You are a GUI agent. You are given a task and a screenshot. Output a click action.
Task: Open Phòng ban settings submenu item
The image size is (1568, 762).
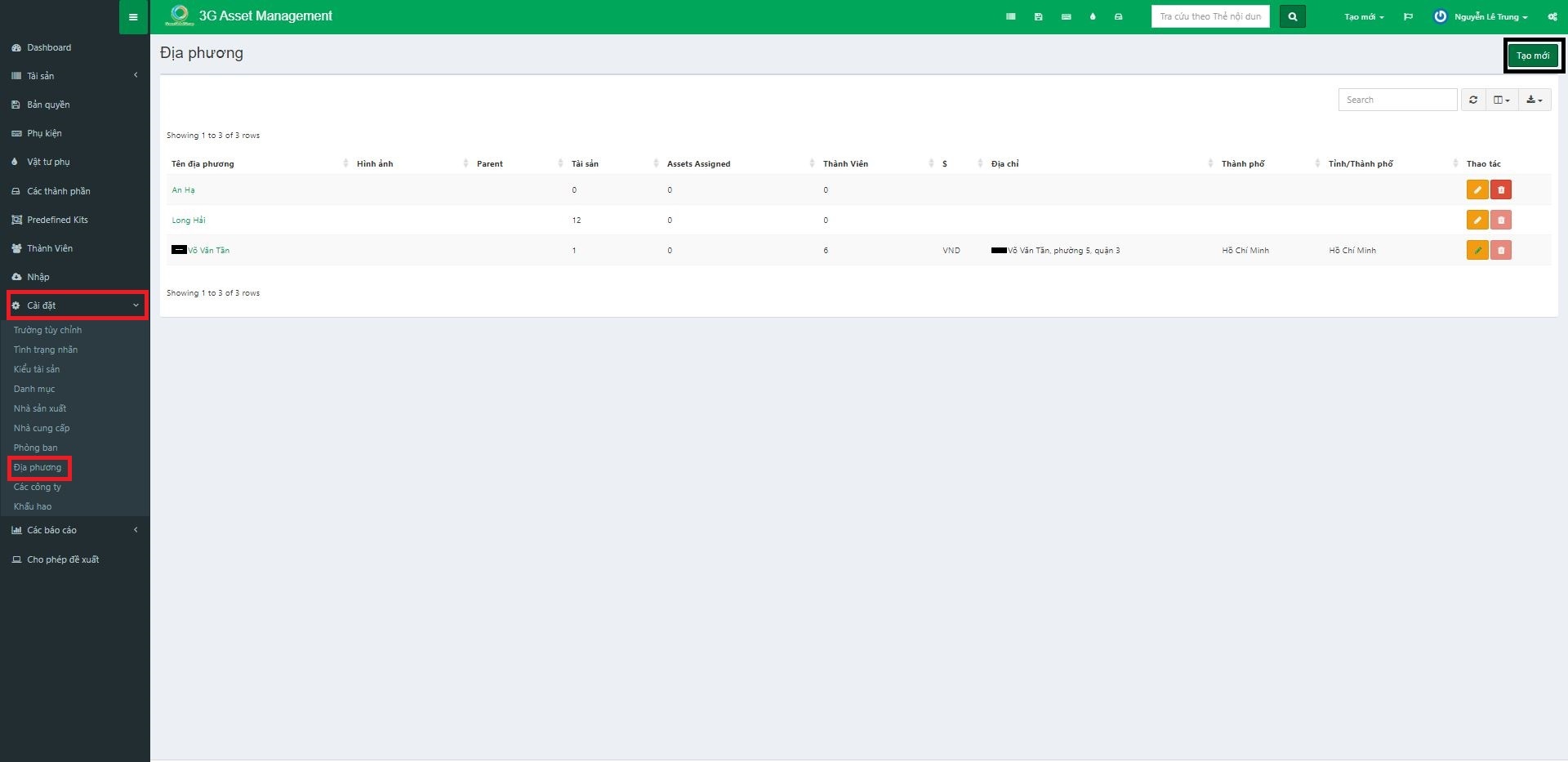pyautogui.click(x=36, y=448)
